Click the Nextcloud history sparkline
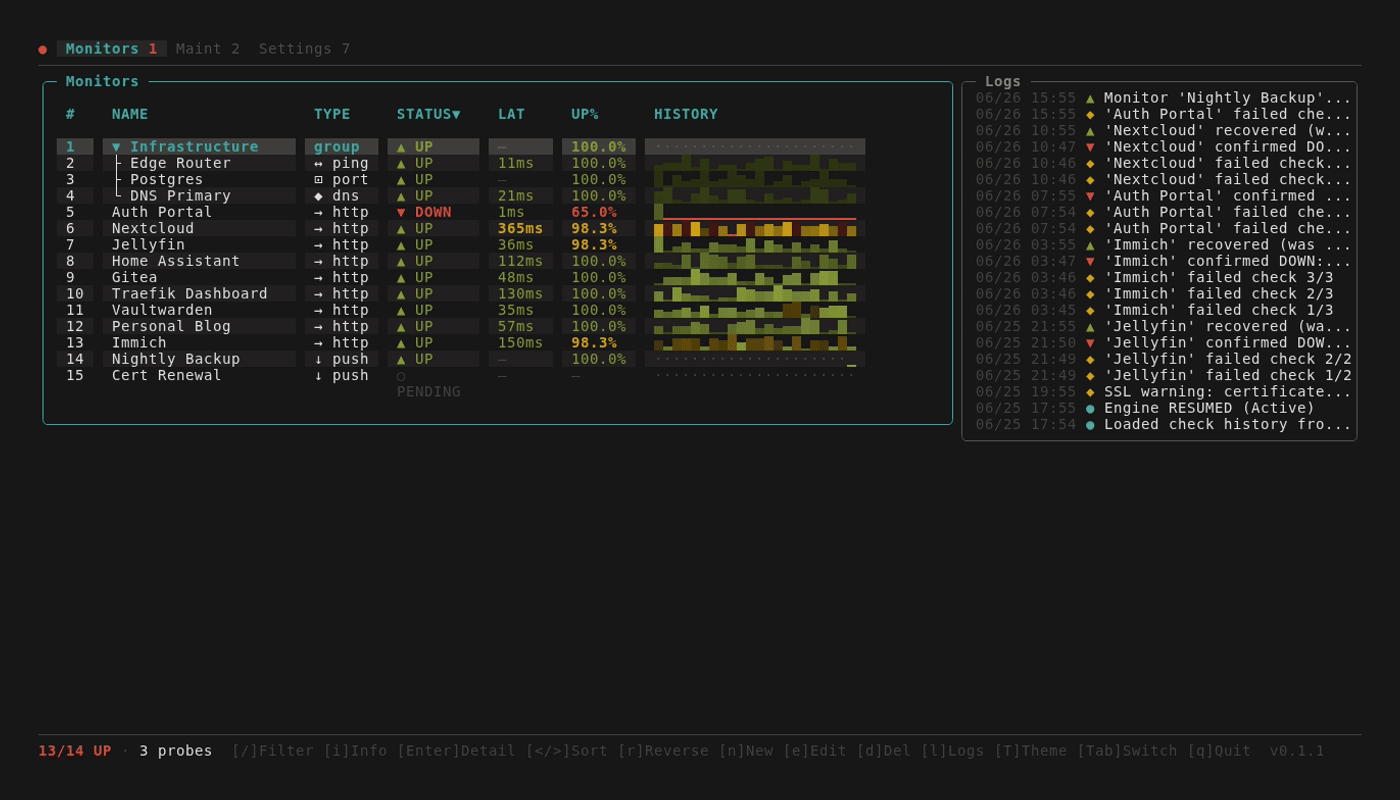The width and height of the screenshot is (1400, 800). tap(755, 229)
